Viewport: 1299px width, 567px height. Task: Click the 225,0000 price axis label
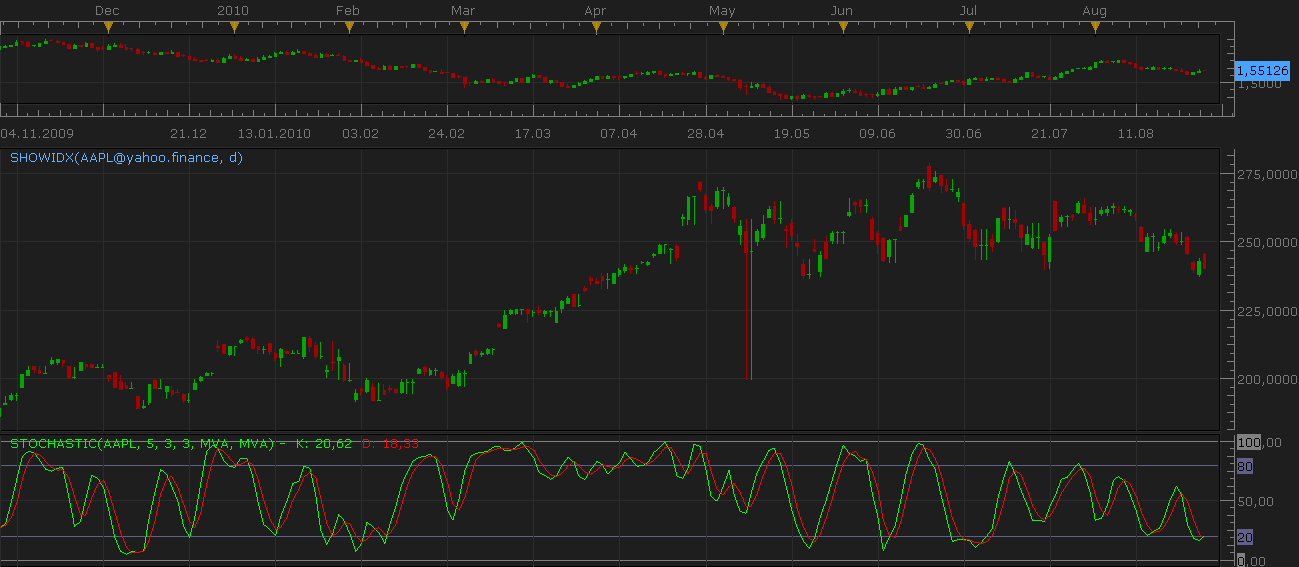(1268, 311)
